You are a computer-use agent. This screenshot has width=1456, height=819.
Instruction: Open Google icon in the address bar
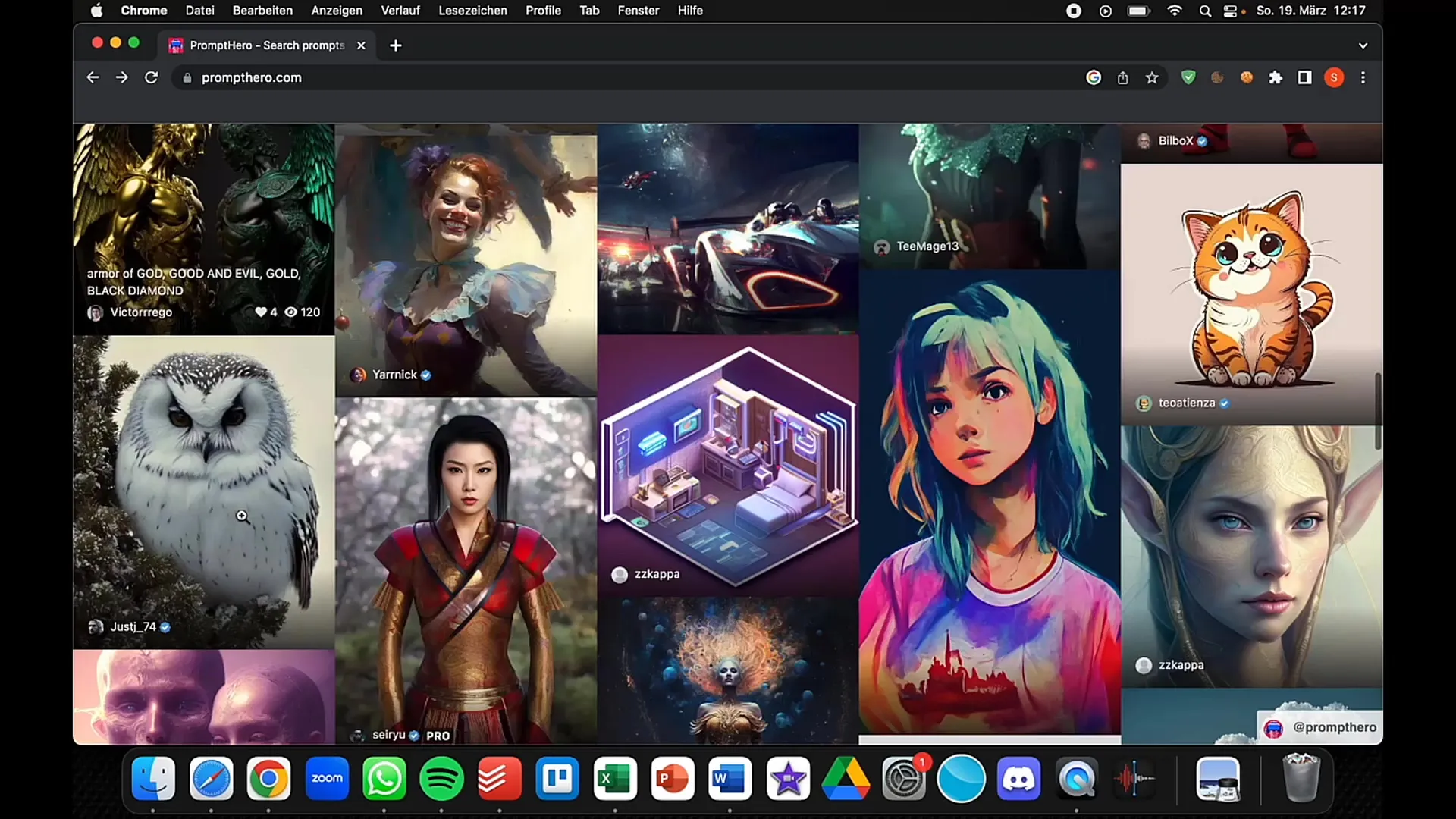pos(1094,77)
